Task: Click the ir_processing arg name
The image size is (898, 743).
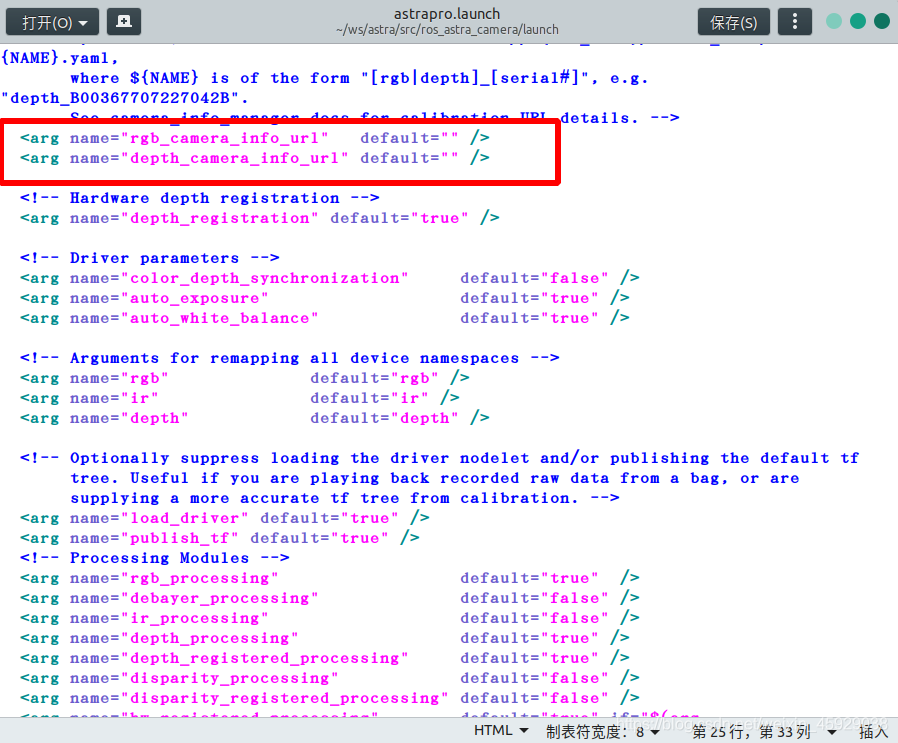Action: (x=194, y=618)
